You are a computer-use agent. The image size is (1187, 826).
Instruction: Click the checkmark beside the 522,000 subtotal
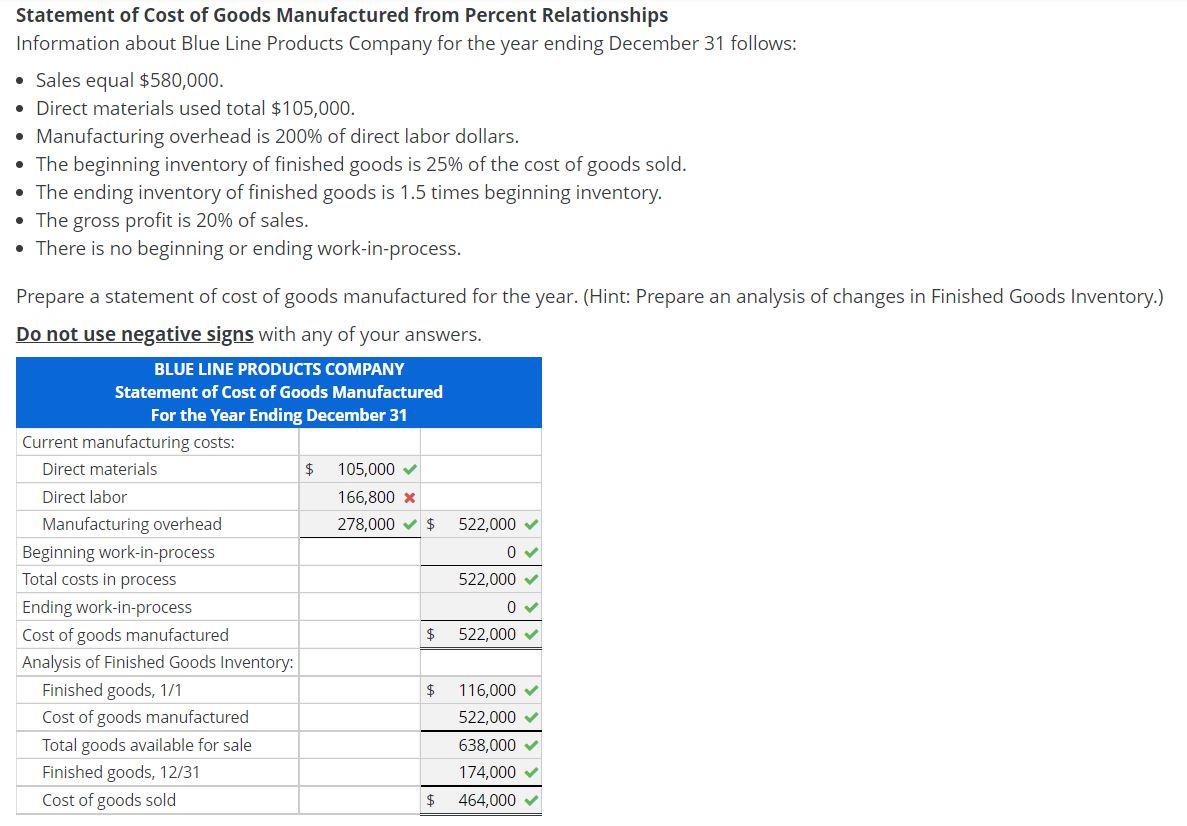[x=529, y=524]
